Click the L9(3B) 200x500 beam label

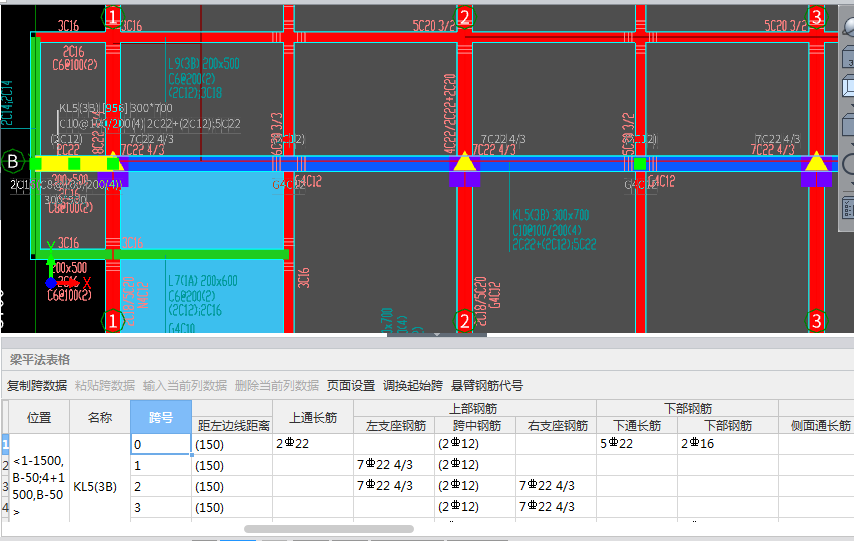pos(204,64)
